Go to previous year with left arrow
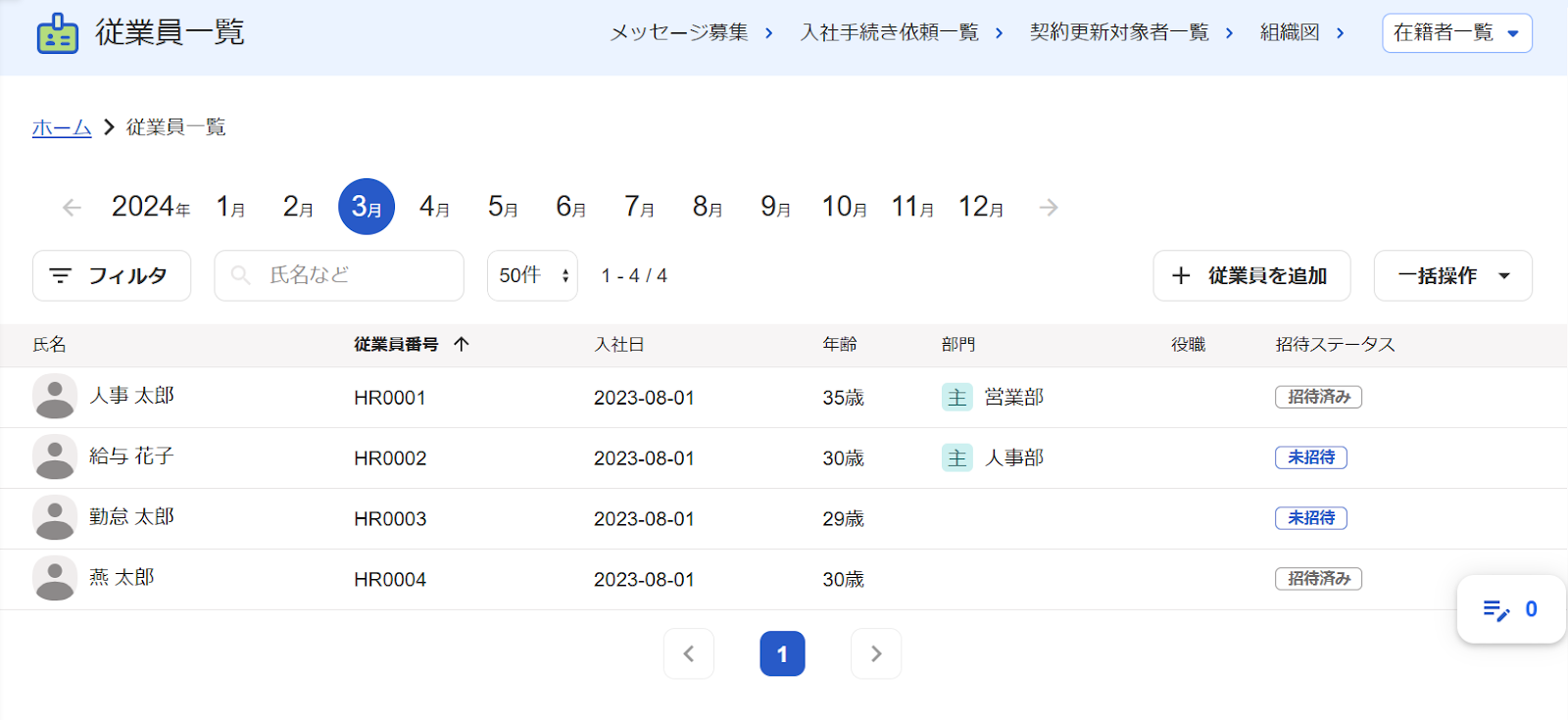 [72, 208]
